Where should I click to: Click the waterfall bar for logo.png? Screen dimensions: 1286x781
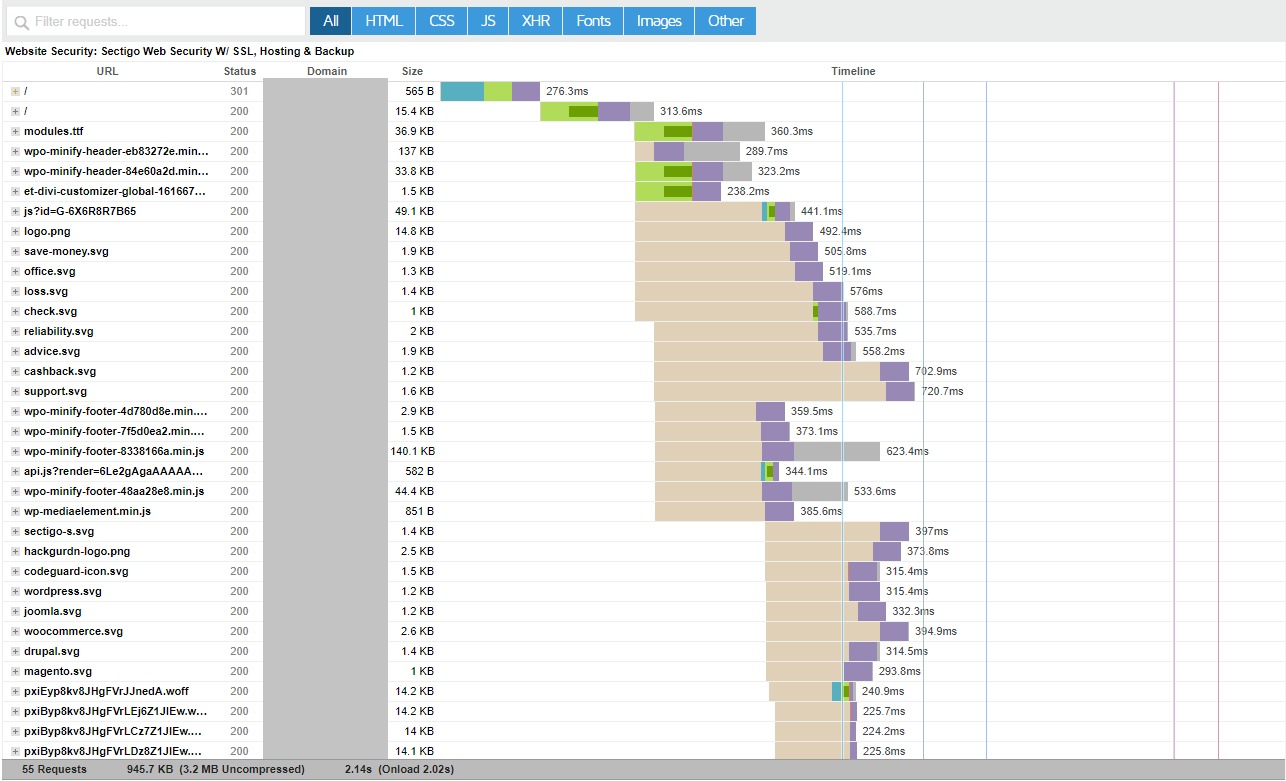[x=724, y=231]
